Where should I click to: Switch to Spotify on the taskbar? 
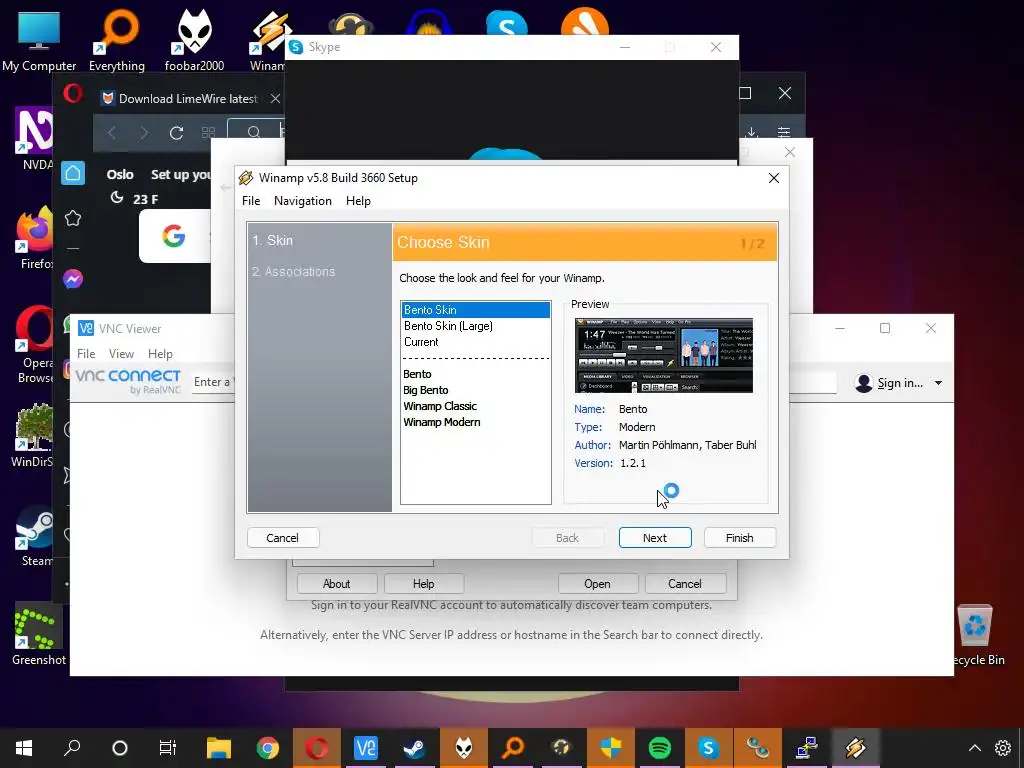(x=660, y=748)
